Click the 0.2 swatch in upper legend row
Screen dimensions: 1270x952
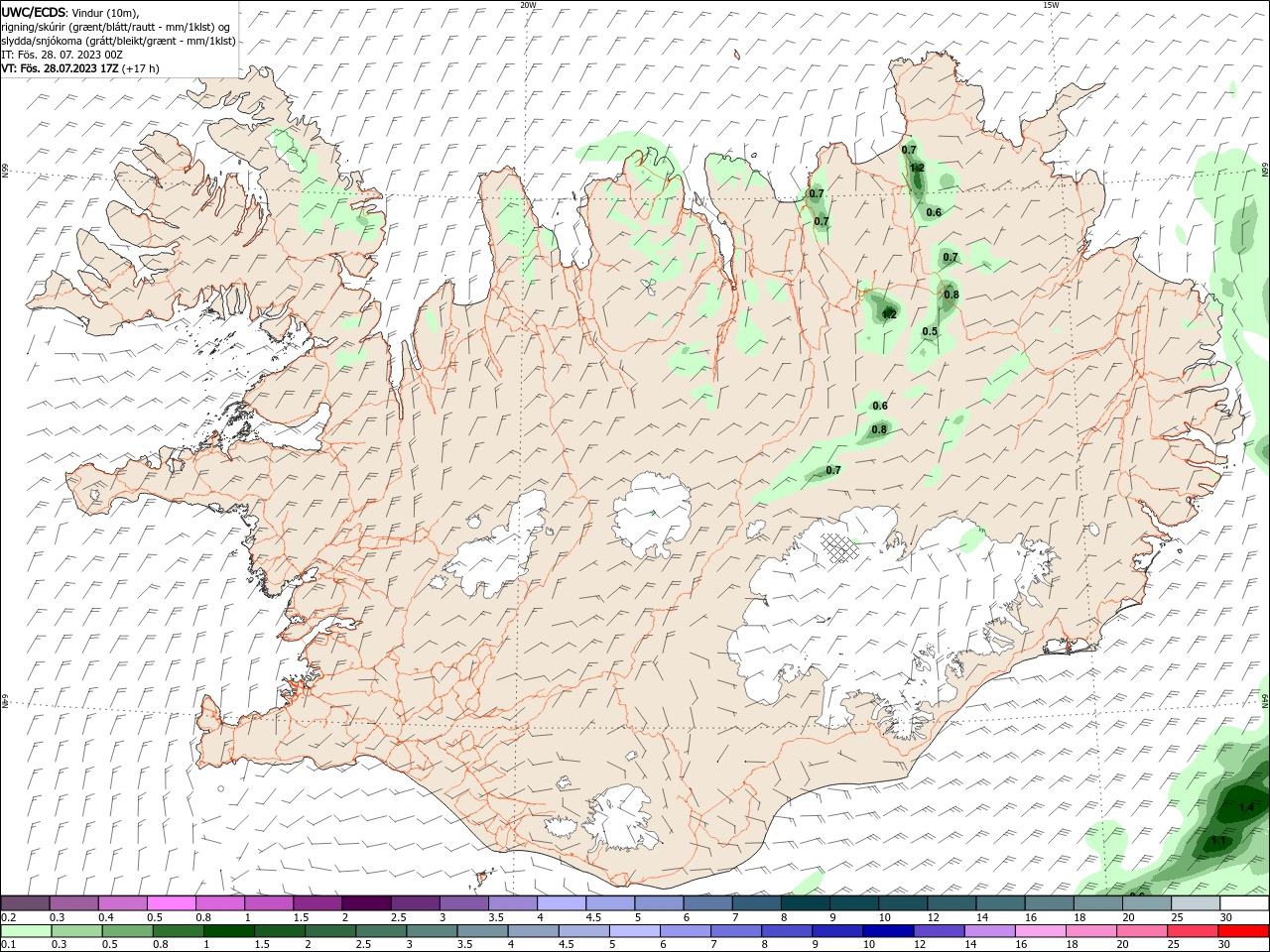point(25,903)
